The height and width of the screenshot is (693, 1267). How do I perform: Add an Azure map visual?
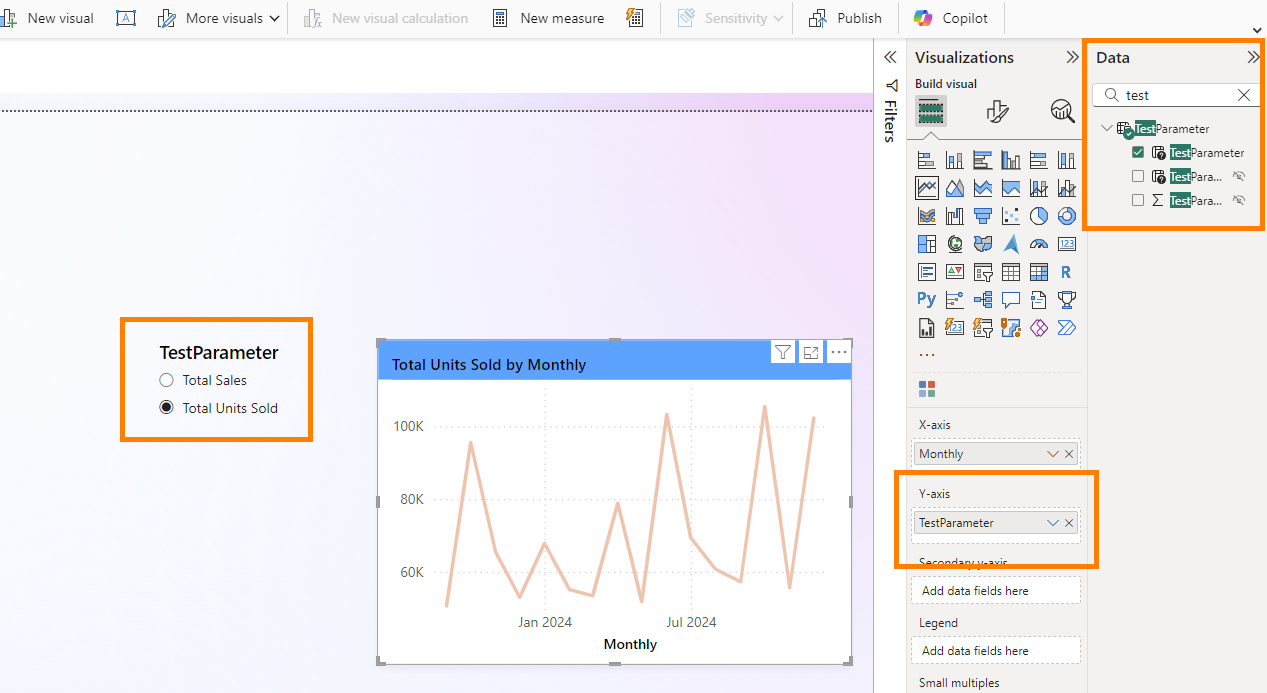pyautogui.click(x=1011, y=244)
